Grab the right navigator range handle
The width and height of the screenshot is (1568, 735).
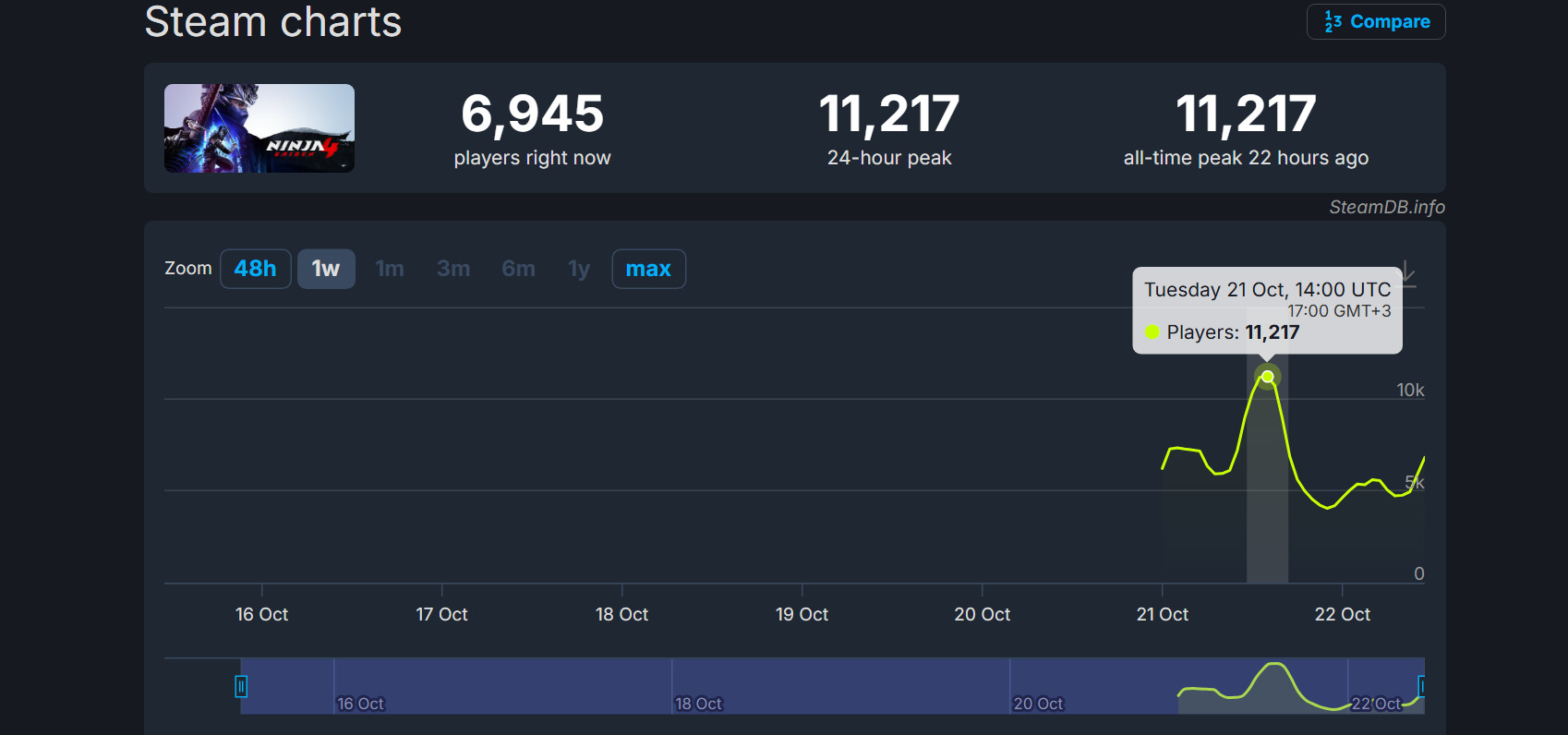[1422, 686]
